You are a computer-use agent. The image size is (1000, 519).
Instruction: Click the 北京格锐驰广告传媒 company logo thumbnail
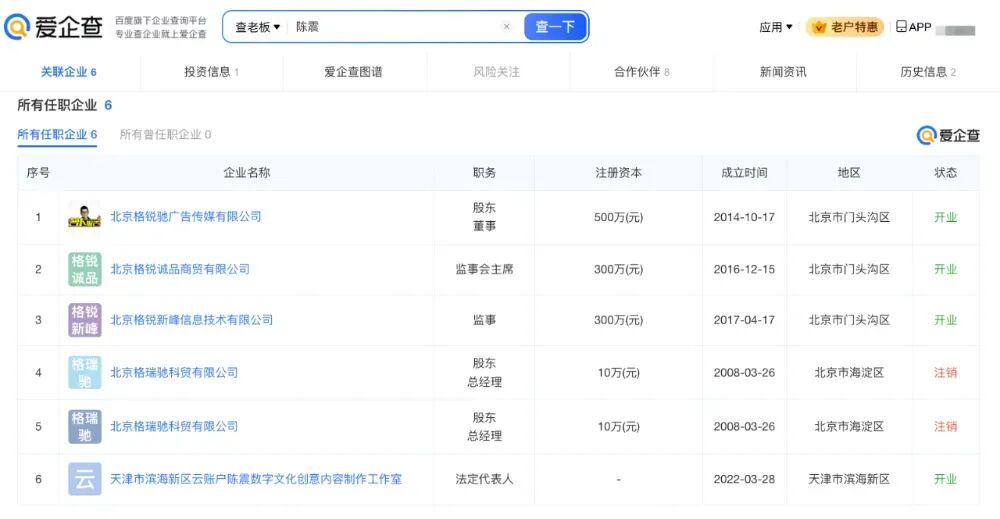(84, 216)
